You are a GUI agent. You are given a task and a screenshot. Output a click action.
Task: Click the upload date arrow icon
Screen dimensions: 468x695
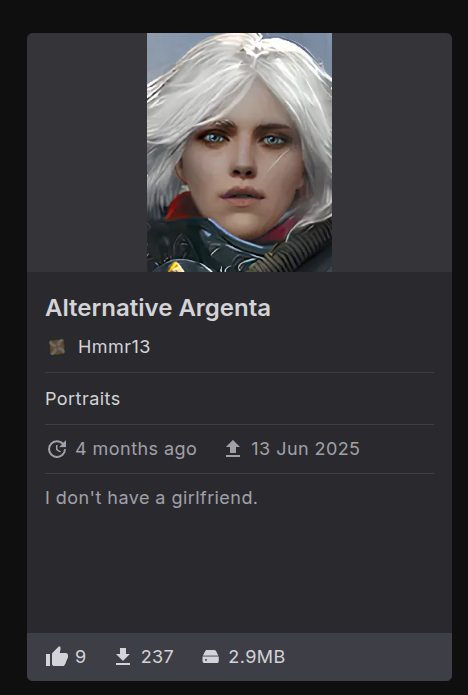coord(233,449)
